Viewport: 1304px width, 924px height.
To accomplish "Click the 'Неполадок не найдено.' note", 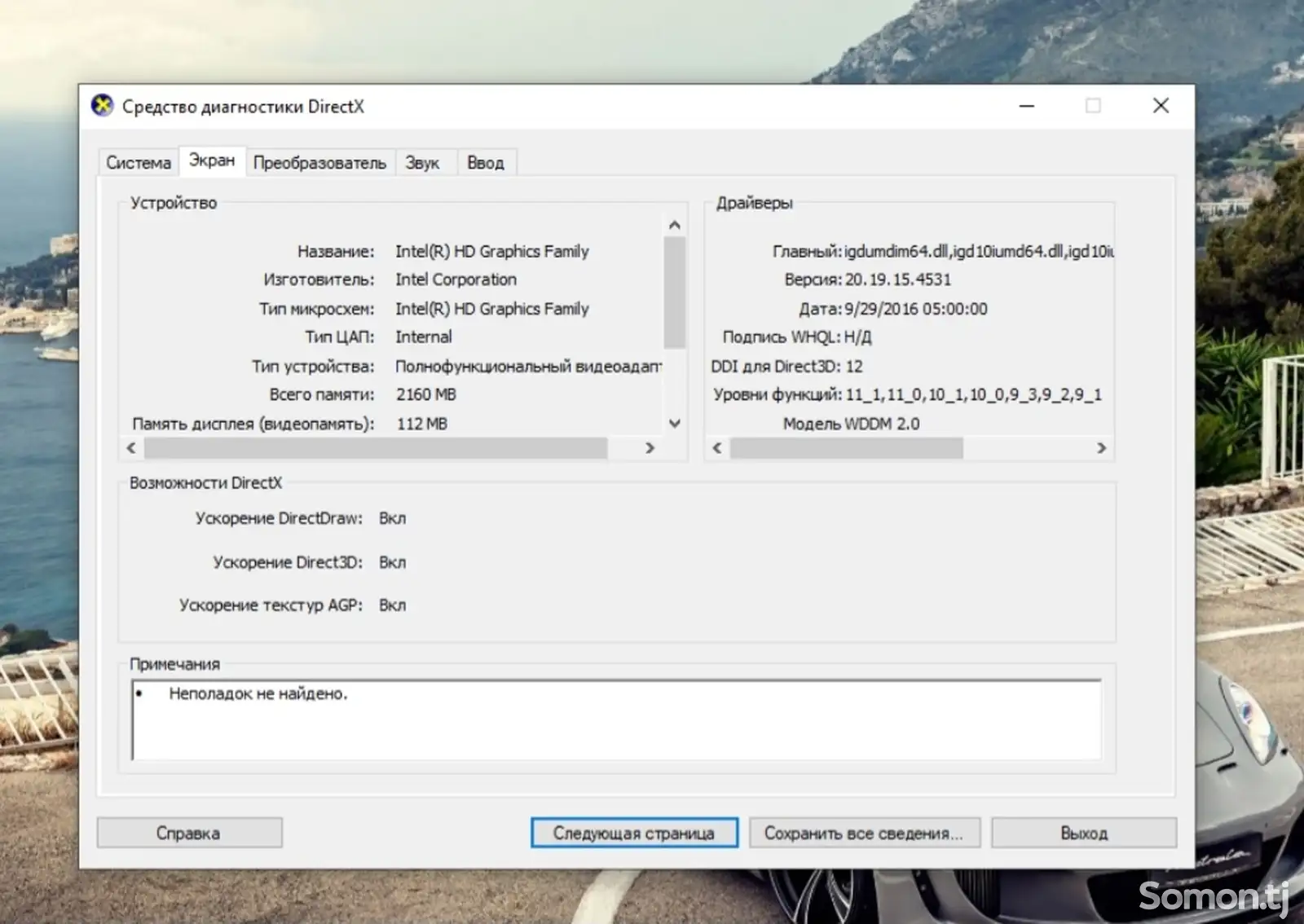I will pos(258,693).
